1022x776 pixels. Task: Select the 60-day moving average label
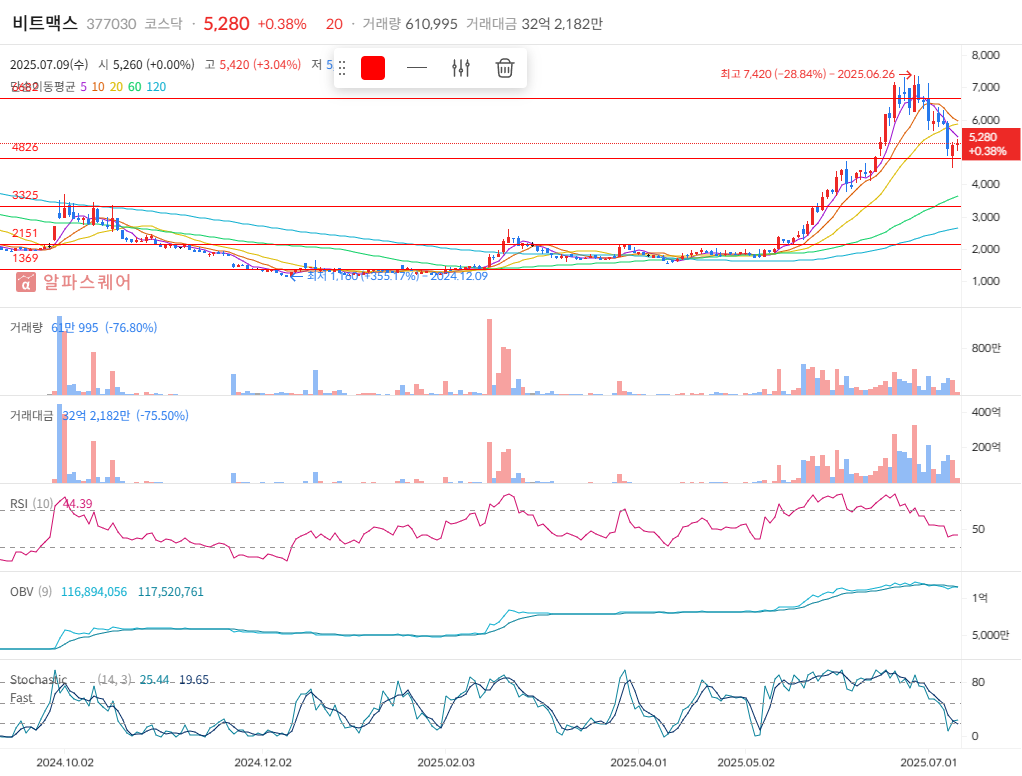pyautogui.click(x=134, y=87)
